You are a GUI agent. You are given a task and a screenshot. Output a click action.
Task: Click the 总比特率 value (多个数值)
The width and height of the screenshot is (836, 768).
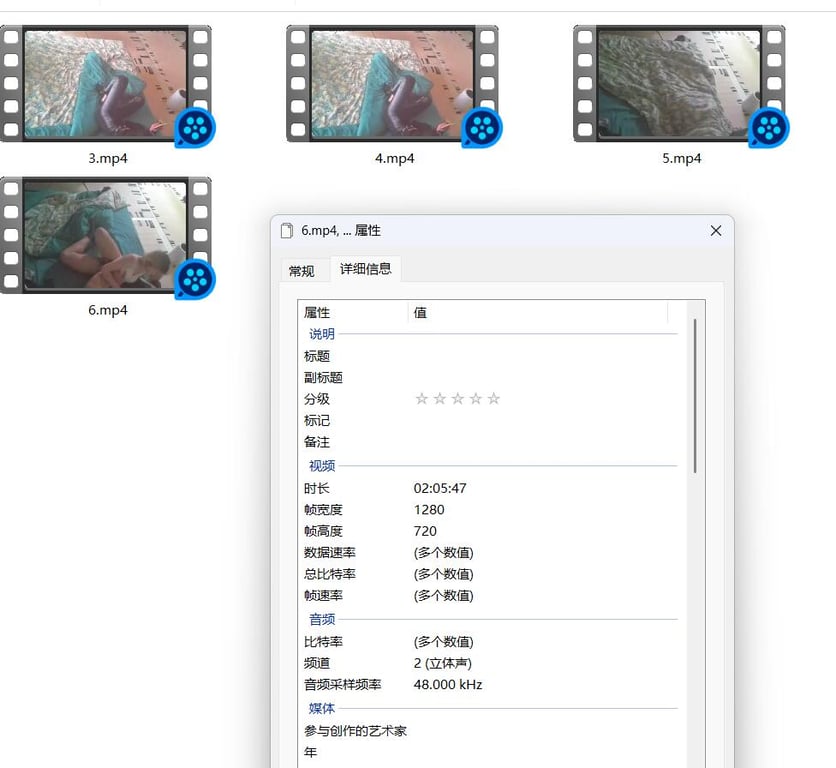[x=444, y=574]
